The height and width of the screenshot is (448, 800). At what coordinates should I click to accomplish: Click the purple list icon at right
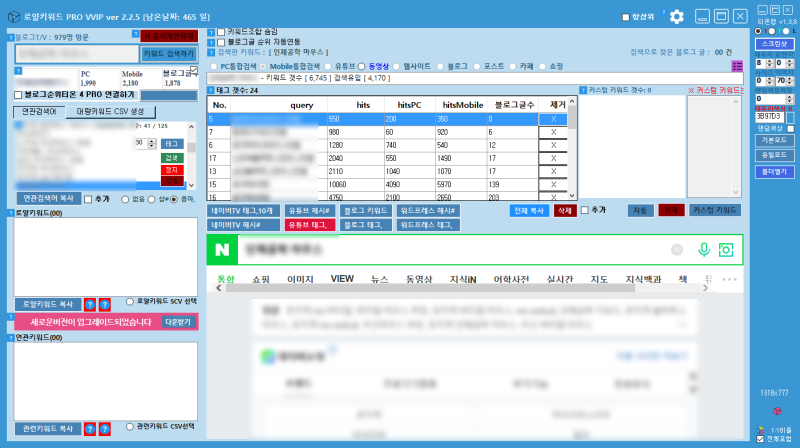737,66
